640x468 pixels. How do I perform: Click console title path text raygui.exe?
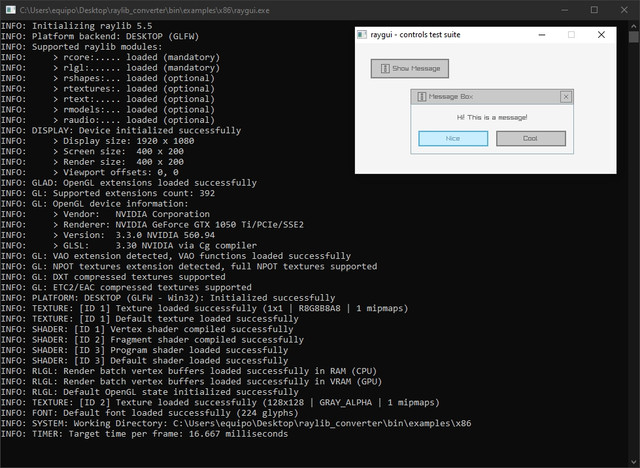[144, 10]
